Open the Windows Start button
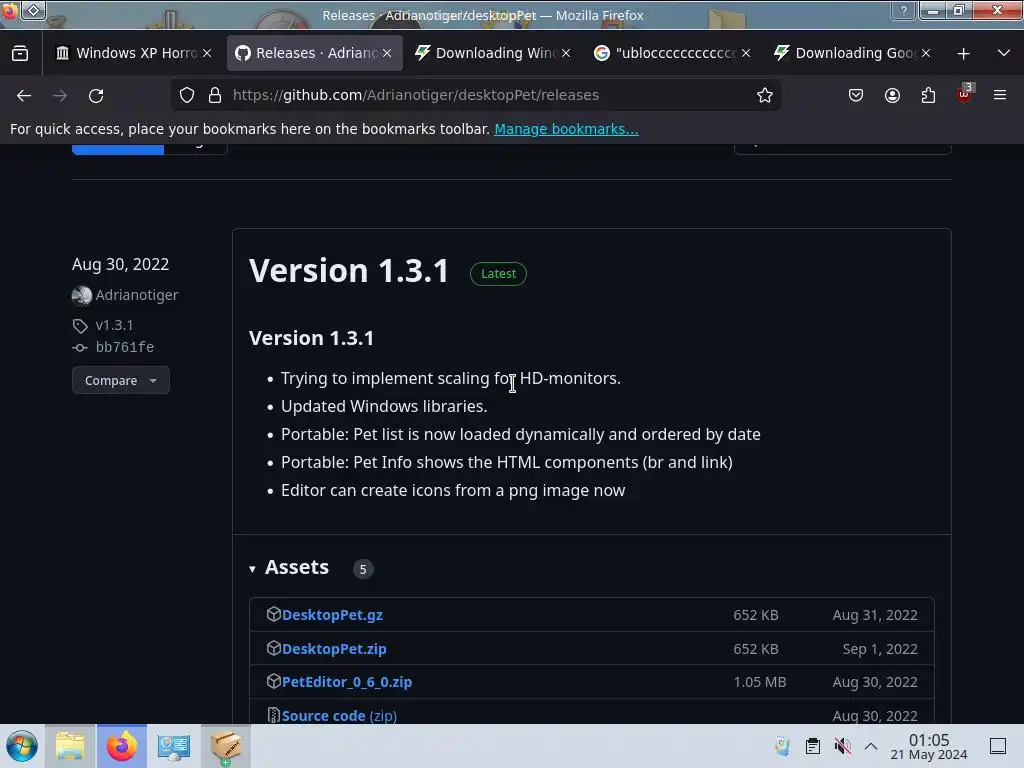The height and width of the screenshot is (768, 1024). 22,746
